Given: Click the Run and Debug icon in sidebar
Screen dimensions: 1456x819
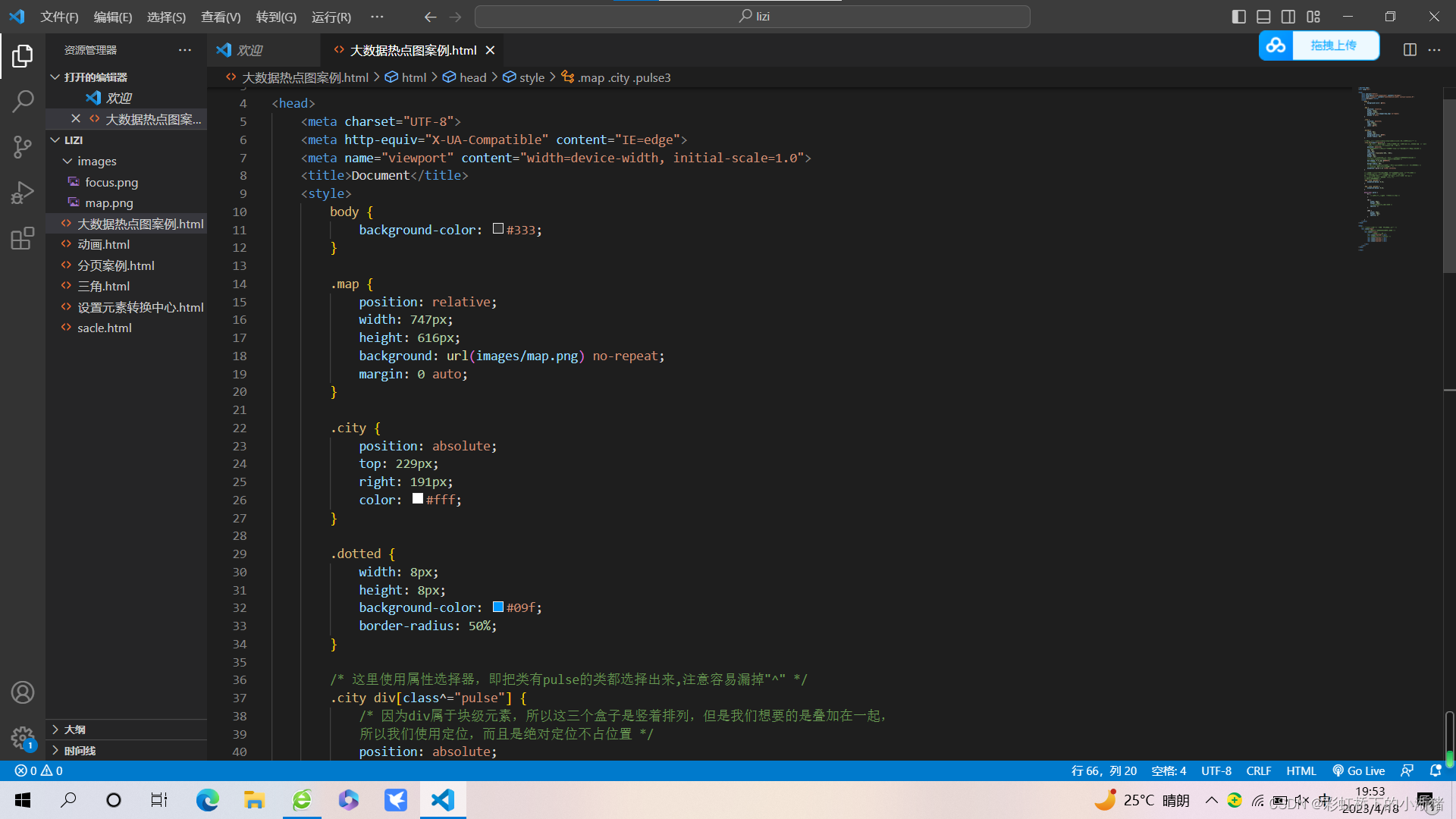Looking at the screenshot, I should click(x=22, y=192).
